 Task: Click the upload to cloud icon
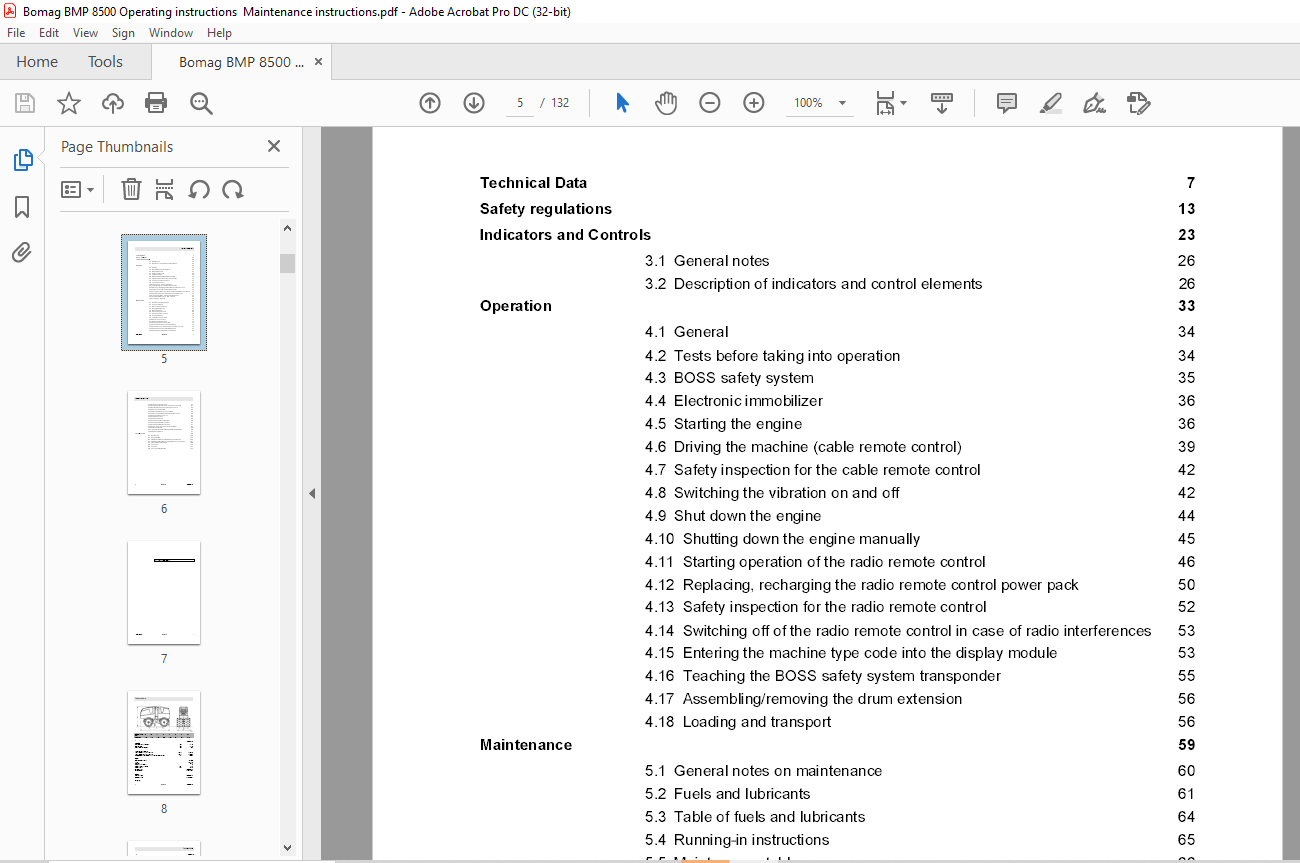tap(113, 103)
